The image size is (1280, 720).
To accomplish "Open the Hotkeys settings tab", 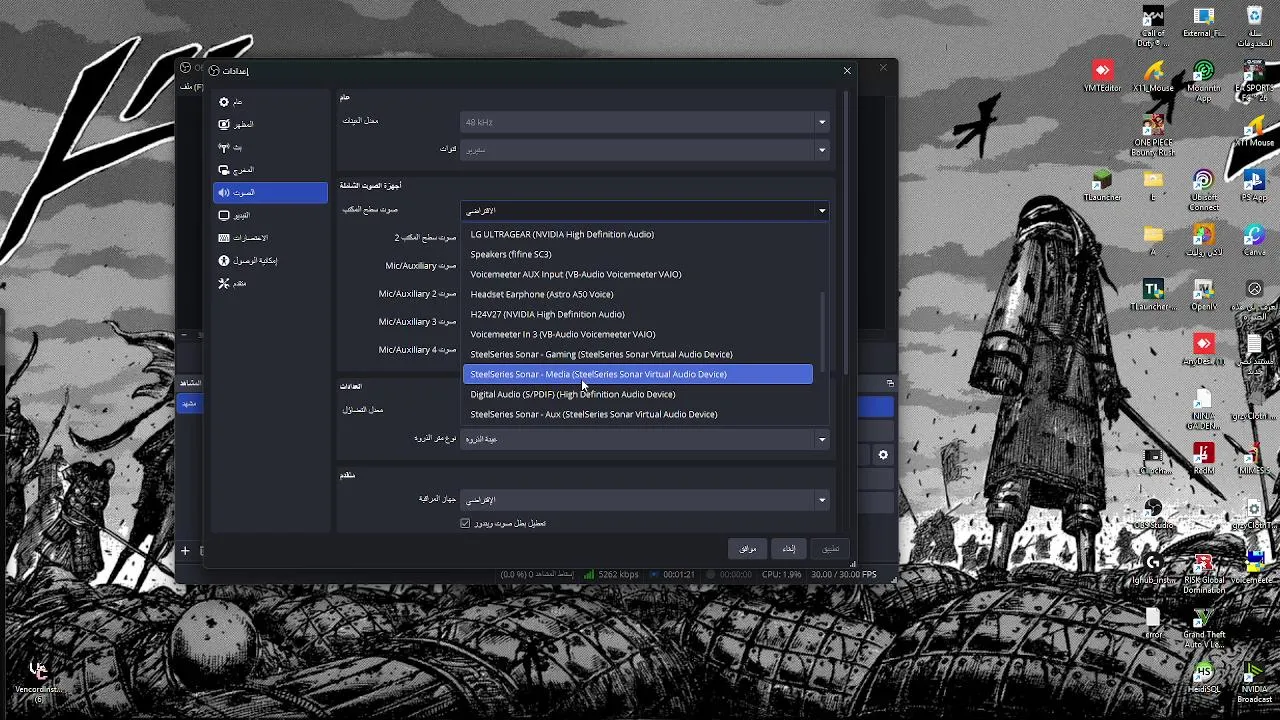I will tap(270, 238).
